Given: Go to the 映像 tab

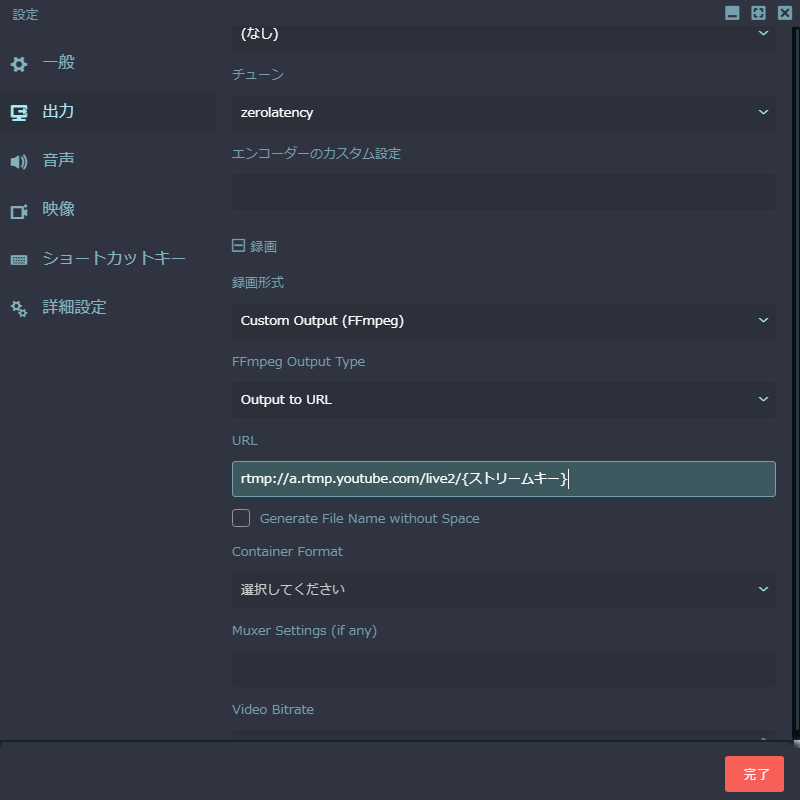Looking at the screenshot, I should tap(108, 210).
